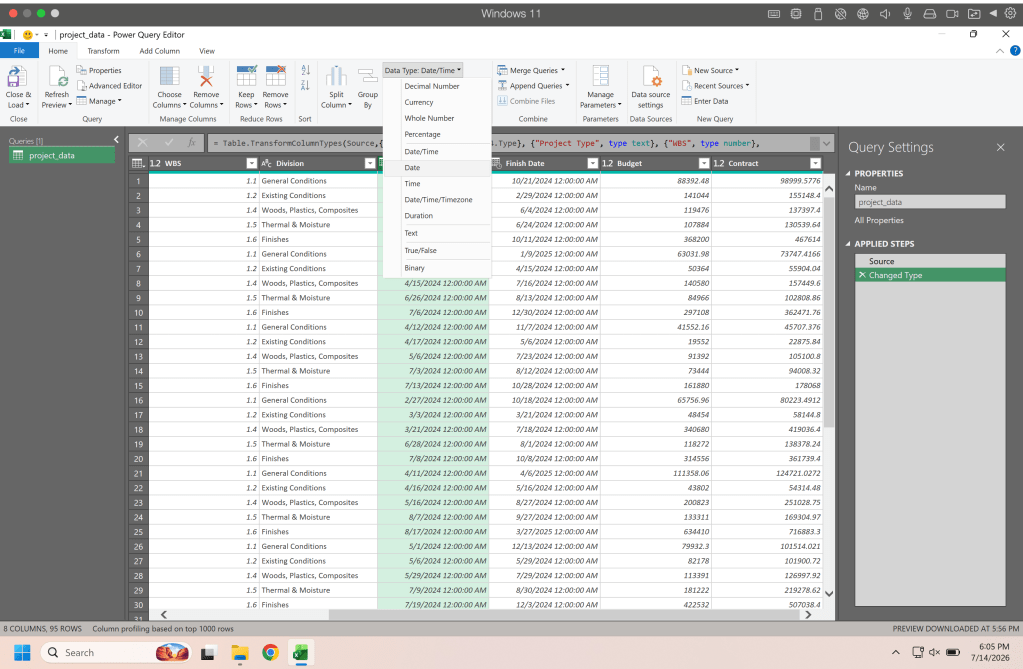This screenshot has height=669, width=1023.
Task: Click the Windows taskbar Search box
Action: pos(115,652)
